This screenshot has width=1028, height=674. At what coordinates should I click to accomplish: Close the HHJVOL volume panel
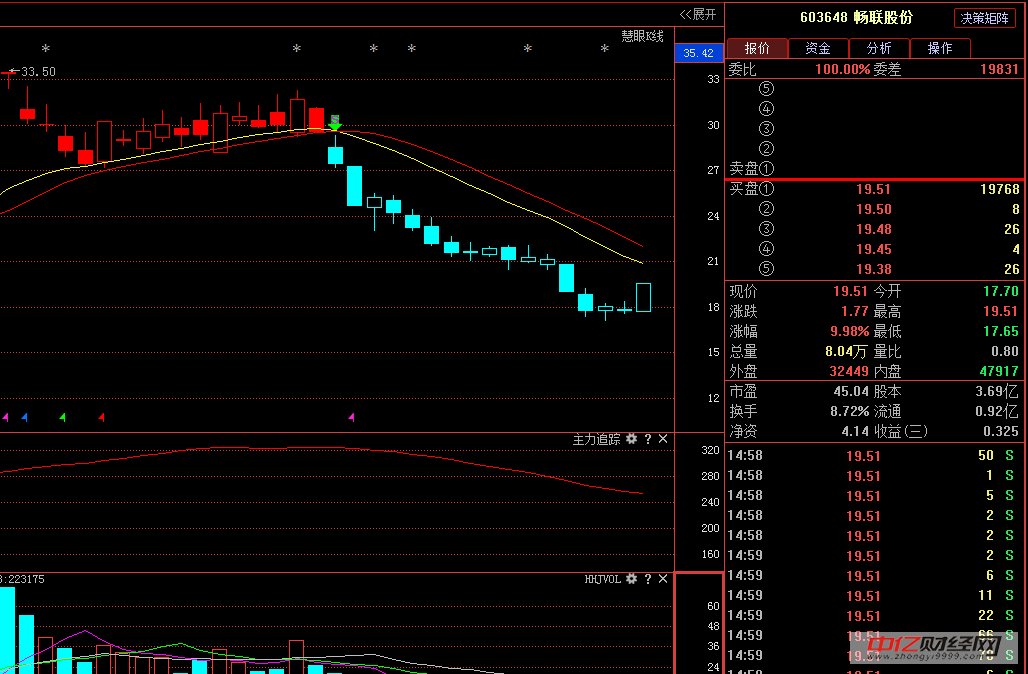coord(663,579)
